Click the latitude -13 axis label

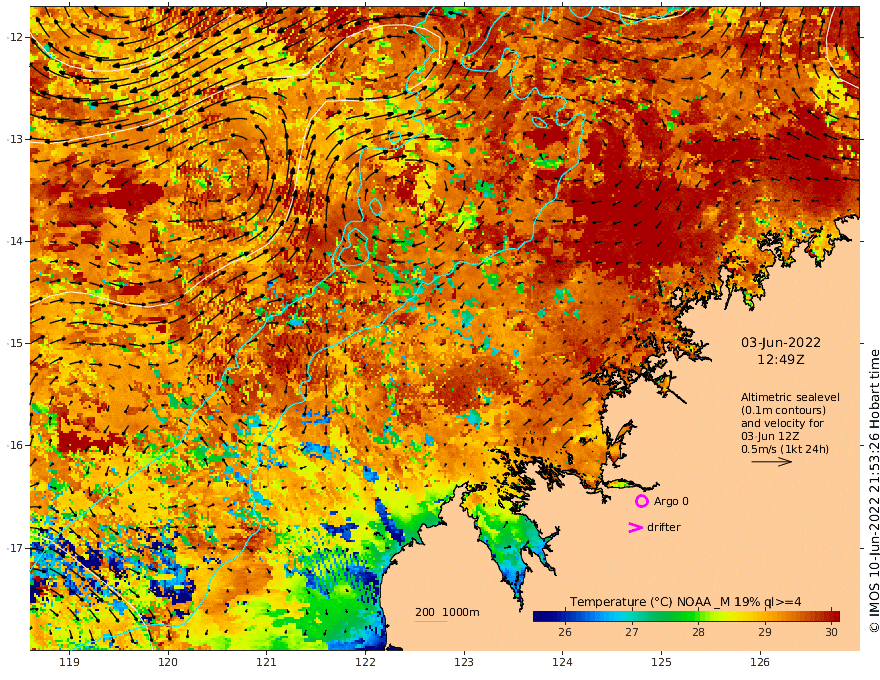point(15,139)
